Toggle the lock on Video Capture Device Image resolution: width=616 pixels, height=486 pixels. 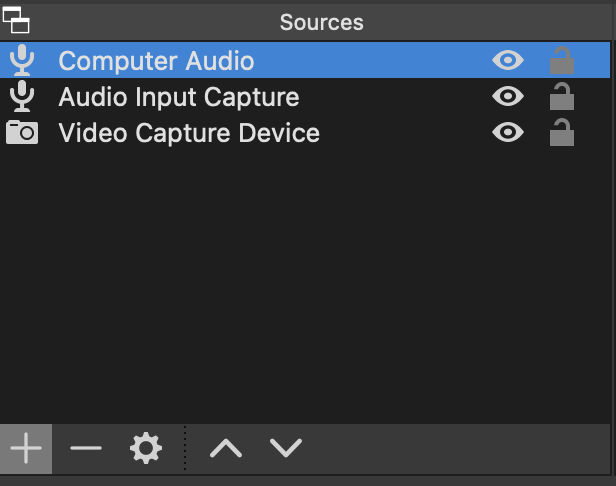pyautogui.click(x=562, y=132)
